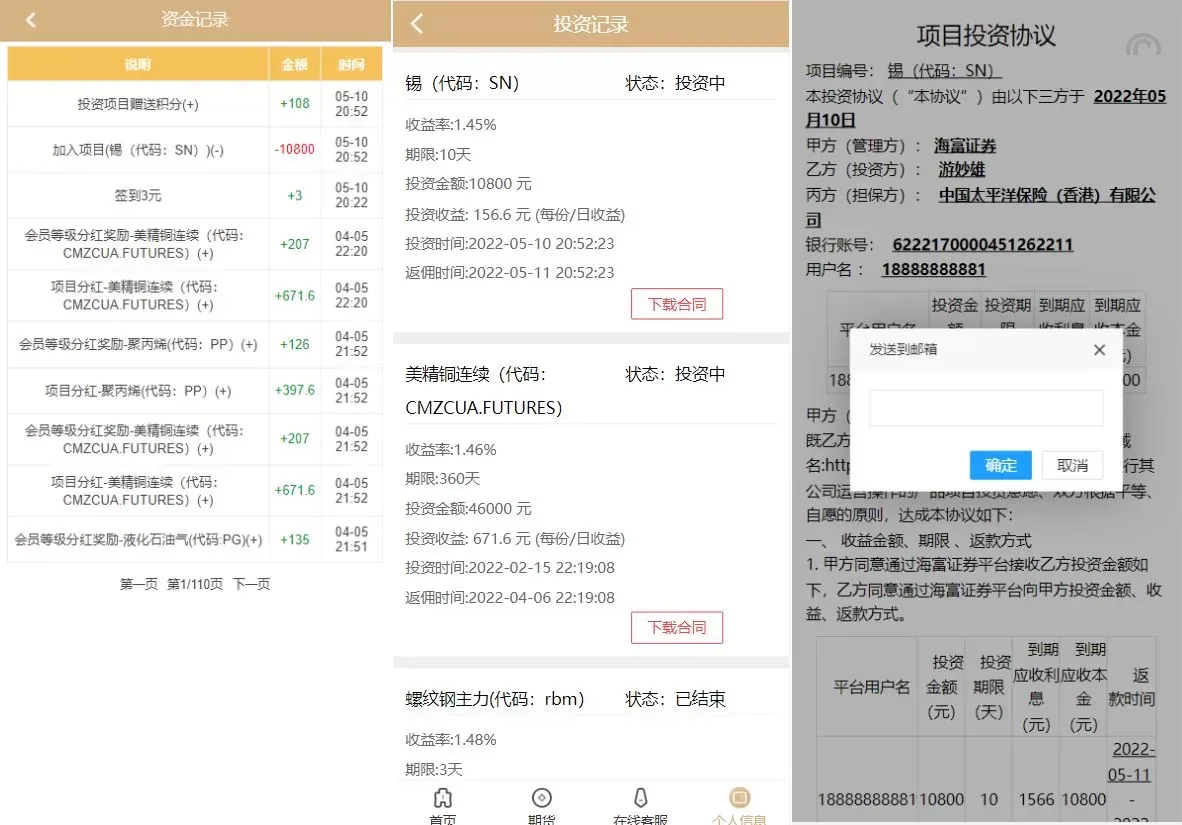Click the 时间 column header
The height and width of the screenshot is (825, 1182).
pos(351,65)
